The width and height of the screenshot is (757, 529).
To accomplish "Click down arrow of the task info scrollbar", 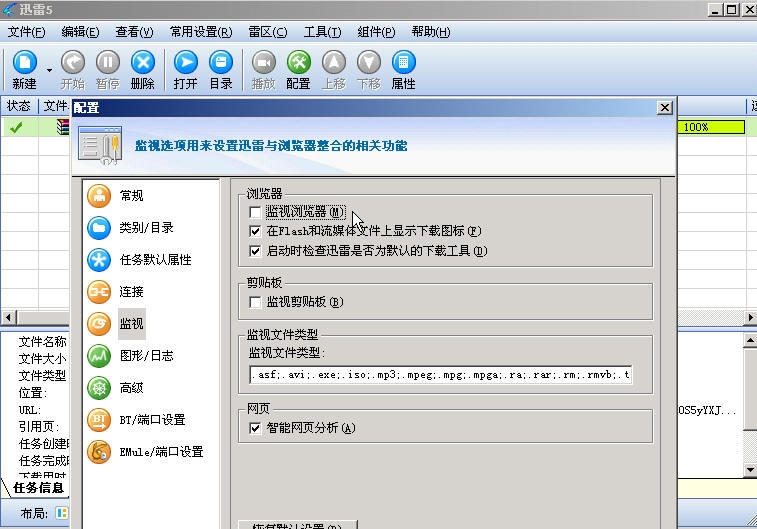I will [x=750, y=469].
